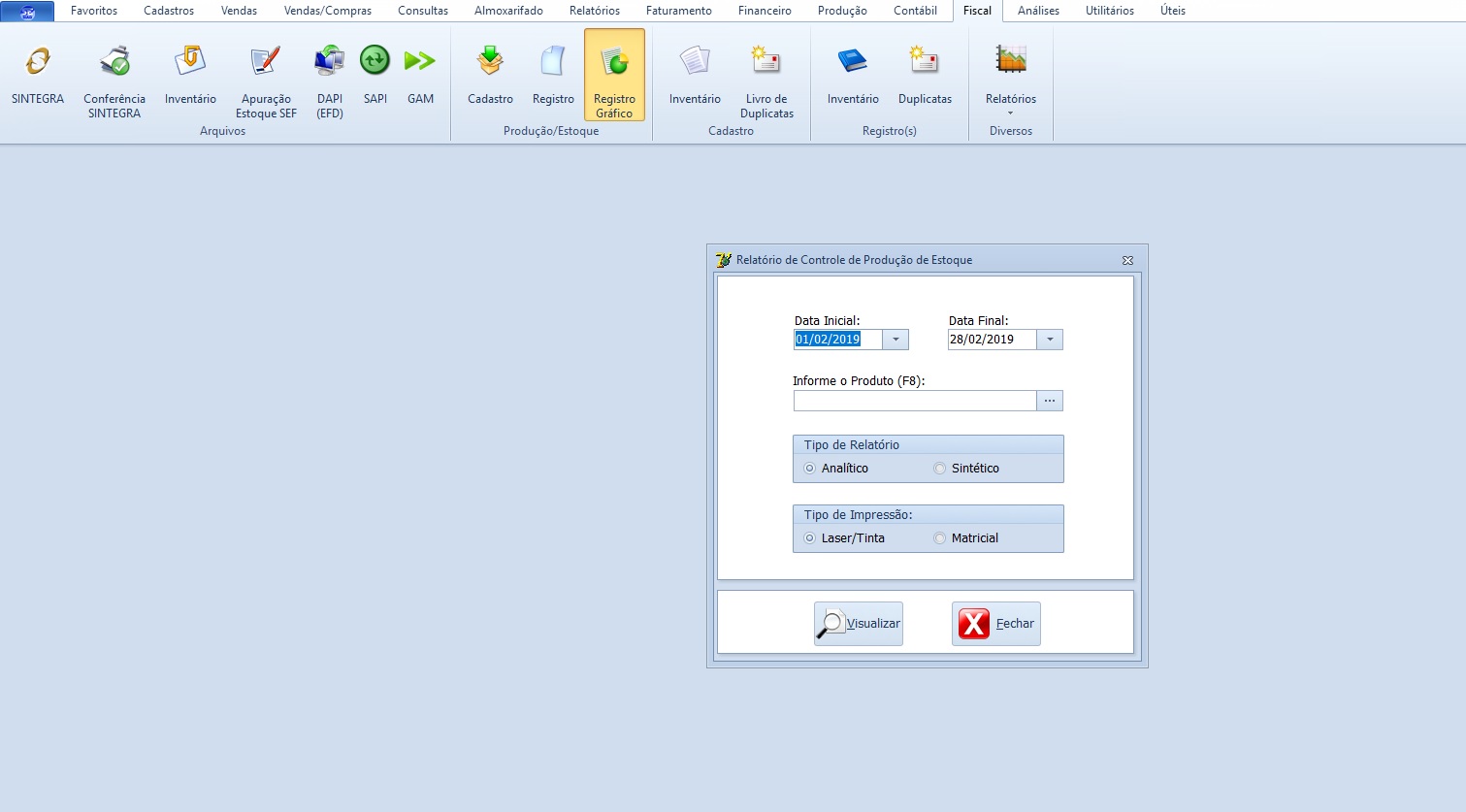Image resolution: width=1466 pixels, height=812 pixels.
Task: Expand the Data Final date picker
Action: [1050, 340]
